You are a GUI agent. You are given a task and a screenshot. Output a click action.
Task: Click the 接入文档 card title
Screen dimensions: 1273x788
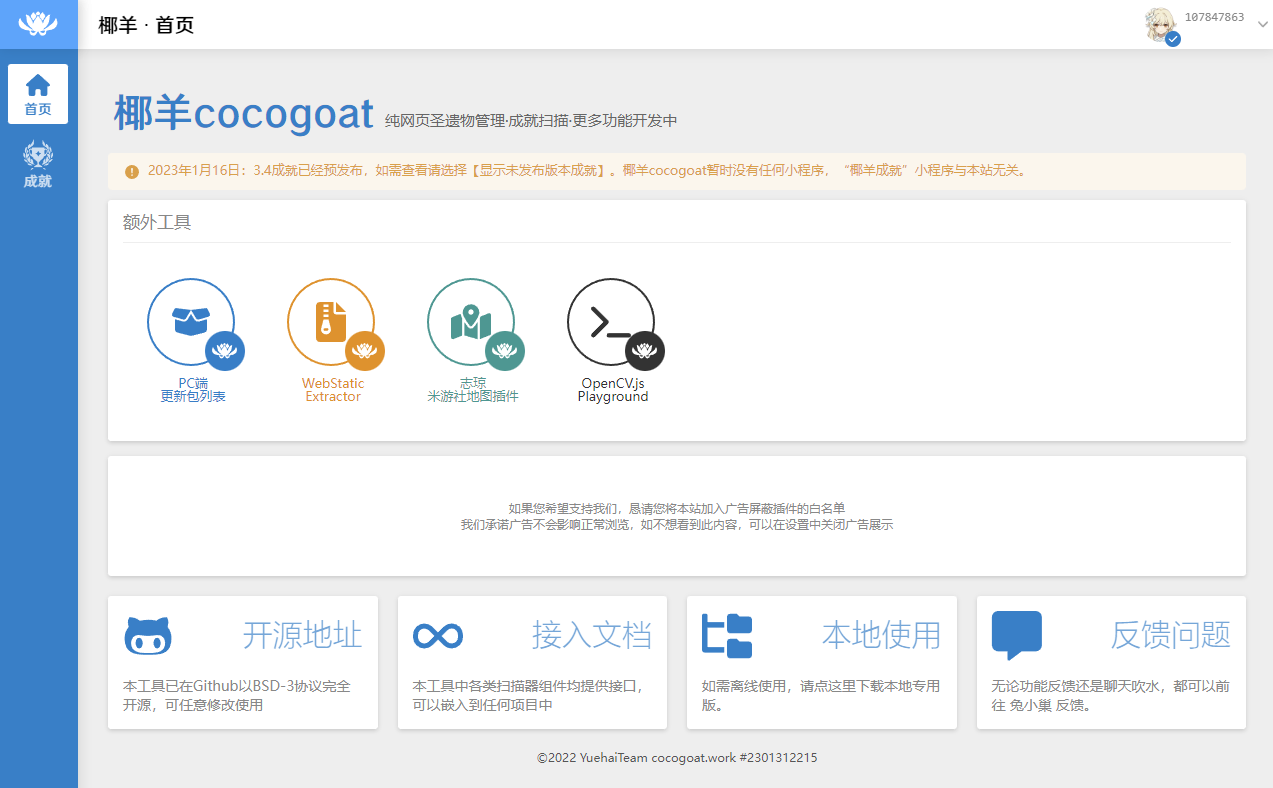coord(591,635)
